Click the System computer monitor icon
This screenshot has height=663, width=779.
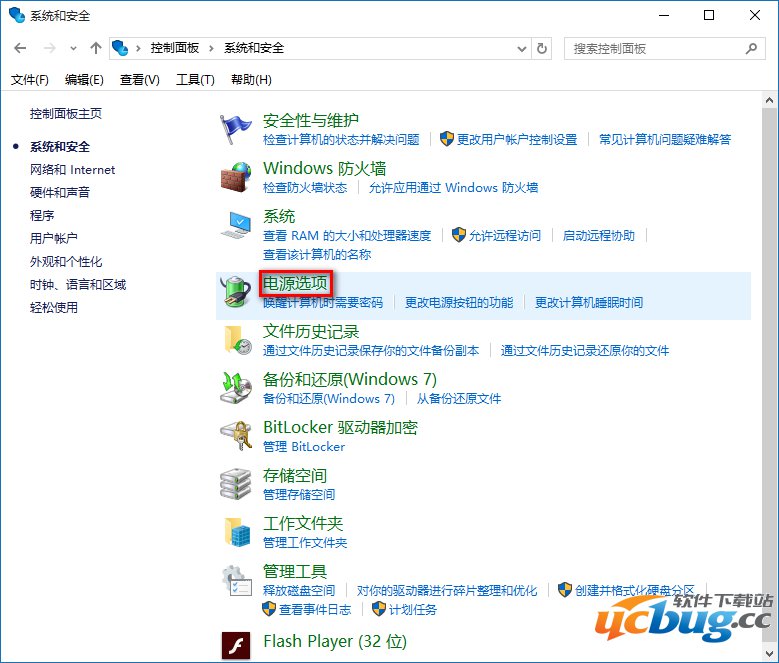[236, 225]
